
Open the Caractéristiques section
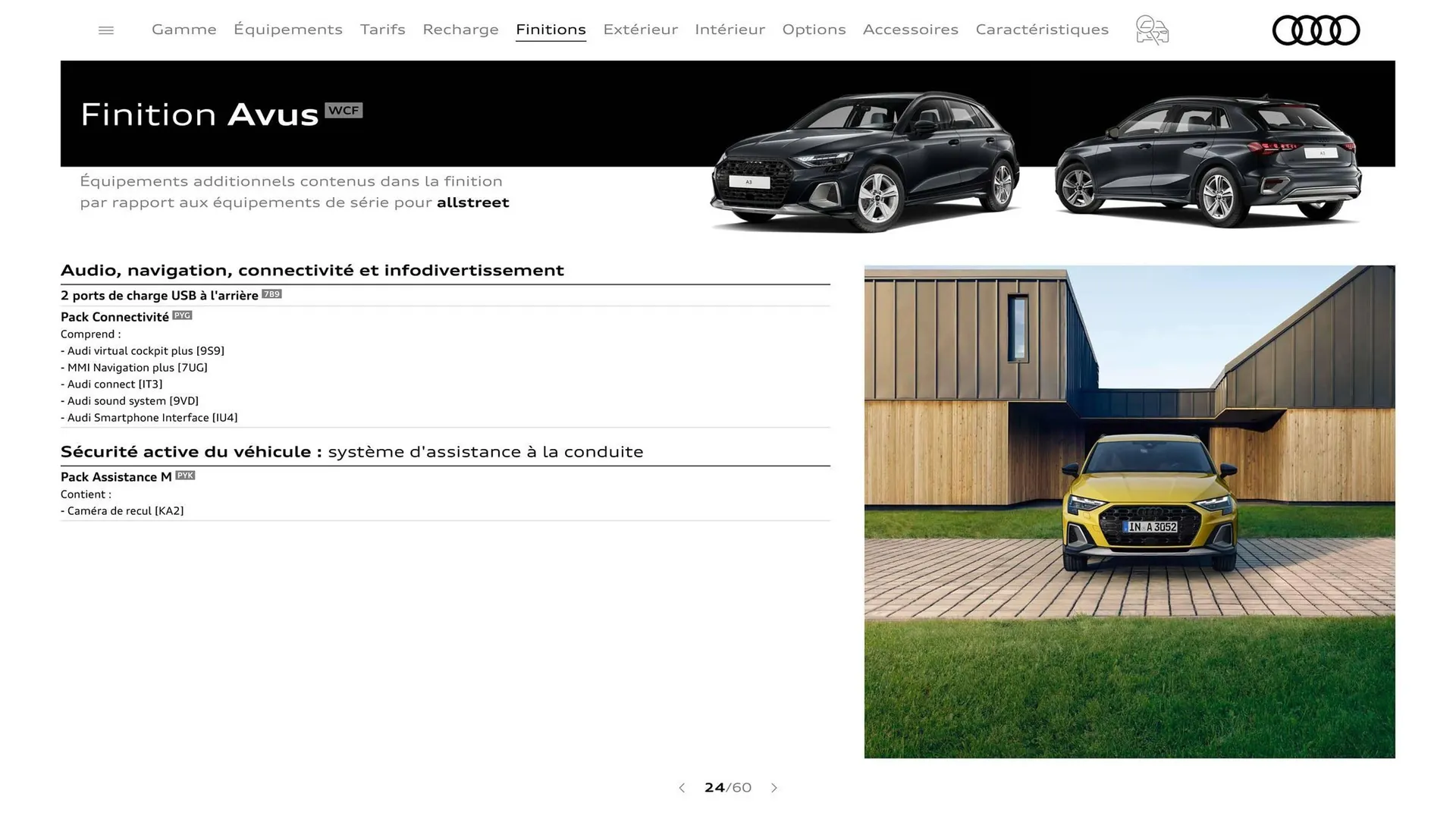[x=1042, y=30]
